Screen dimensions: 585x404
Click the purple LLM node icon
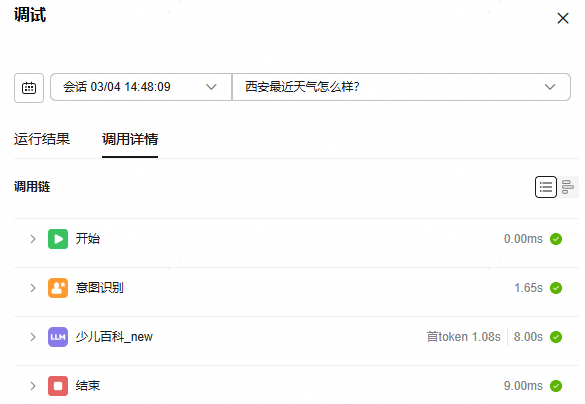(x=58, y=337)
